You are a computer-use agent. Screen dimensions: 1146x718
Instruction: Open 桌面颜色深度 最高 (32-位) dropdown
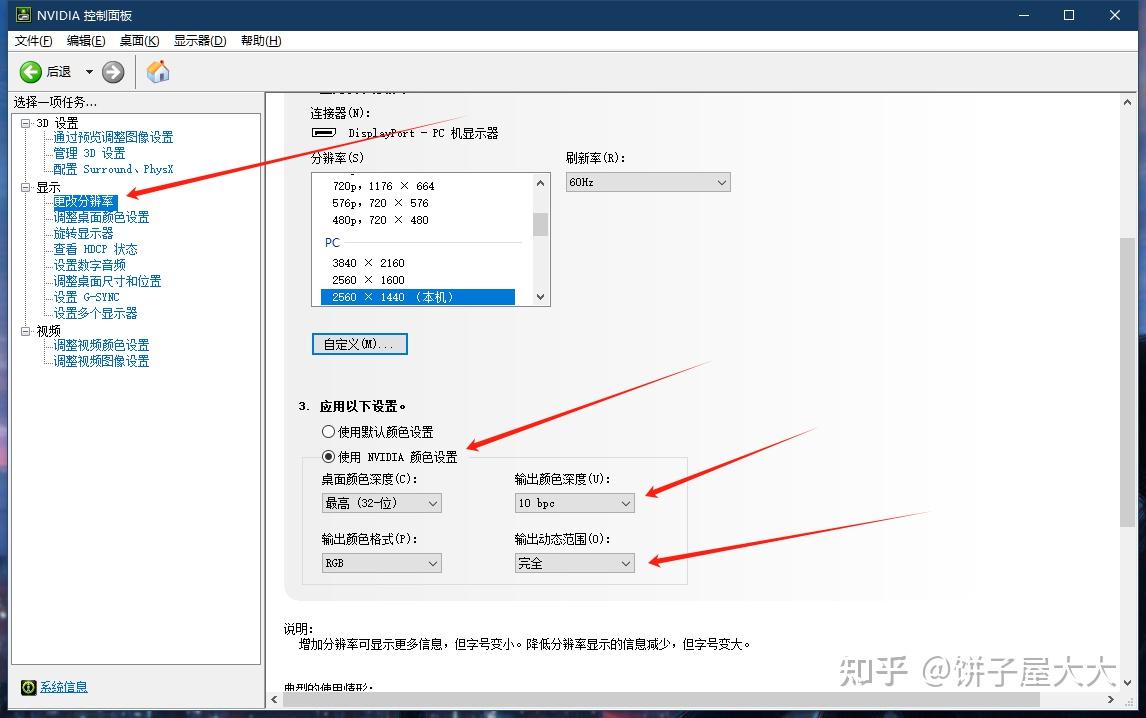coord(382,503)
